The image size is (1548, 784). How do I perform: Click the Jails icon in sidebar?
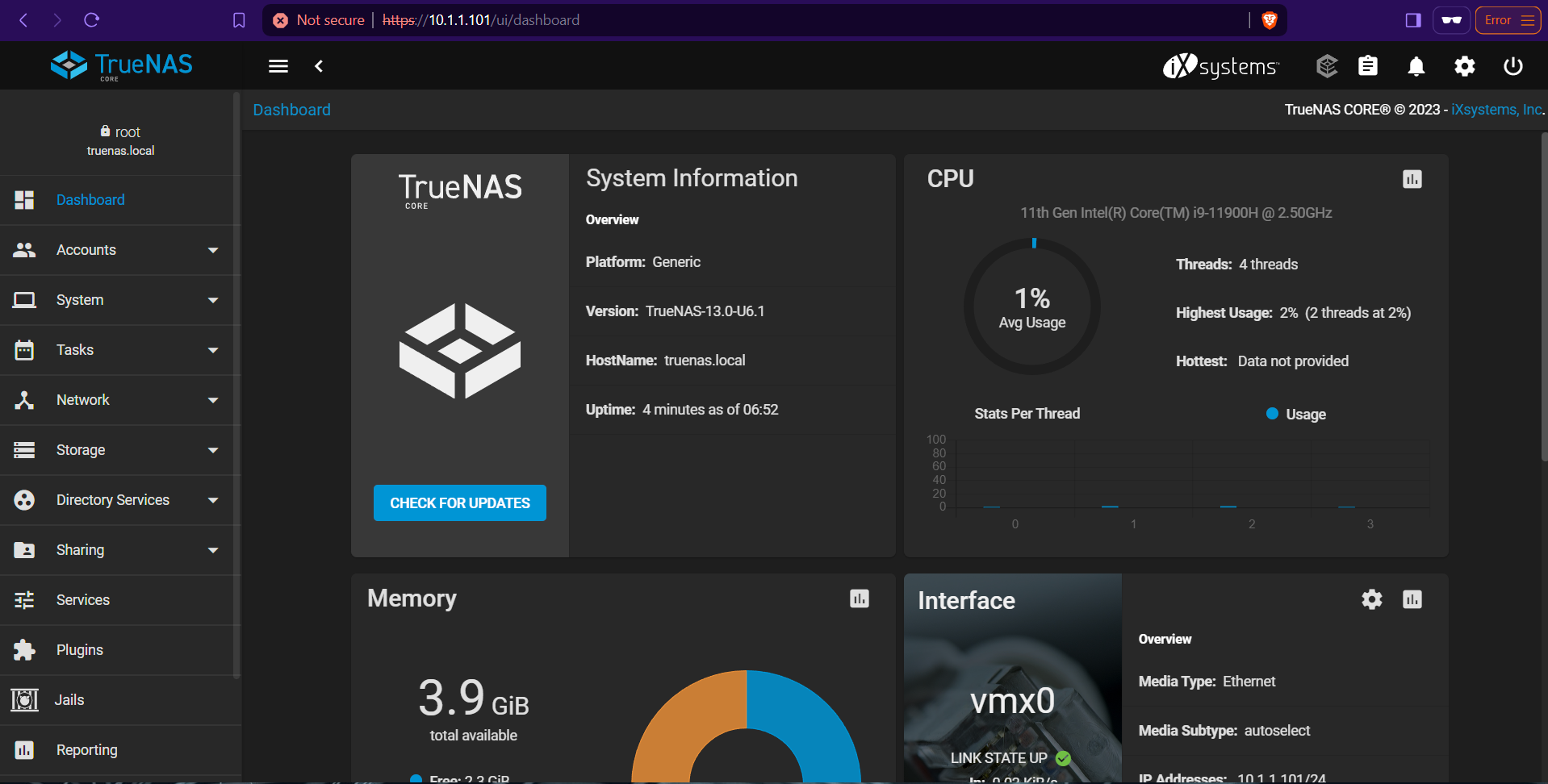click(24, 700)
